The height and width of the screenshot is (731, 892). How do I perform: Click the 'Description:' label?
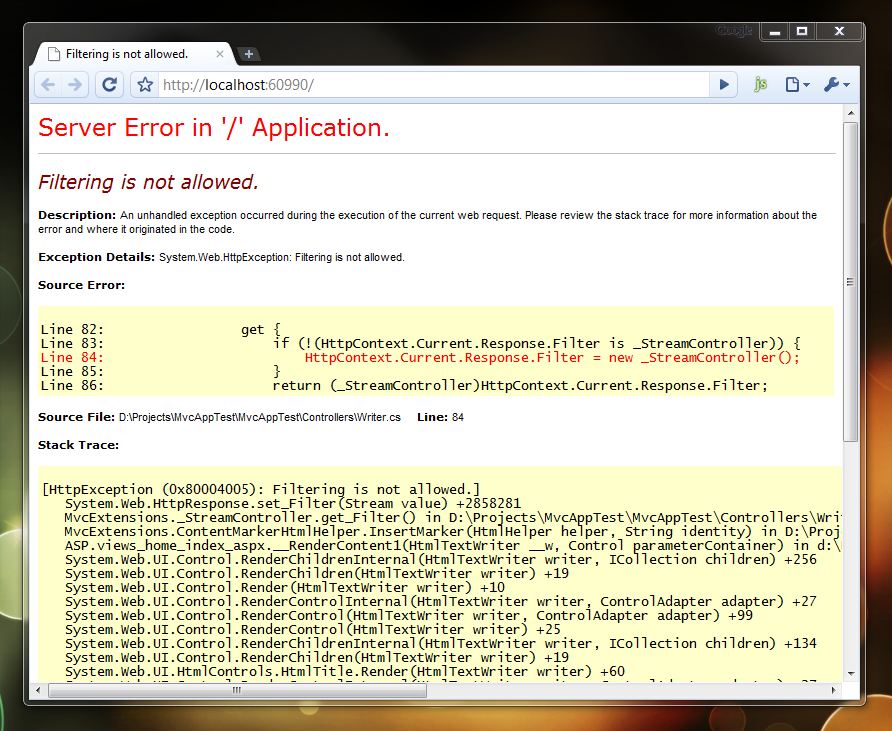pyautogui.click(x=77, y=215)
